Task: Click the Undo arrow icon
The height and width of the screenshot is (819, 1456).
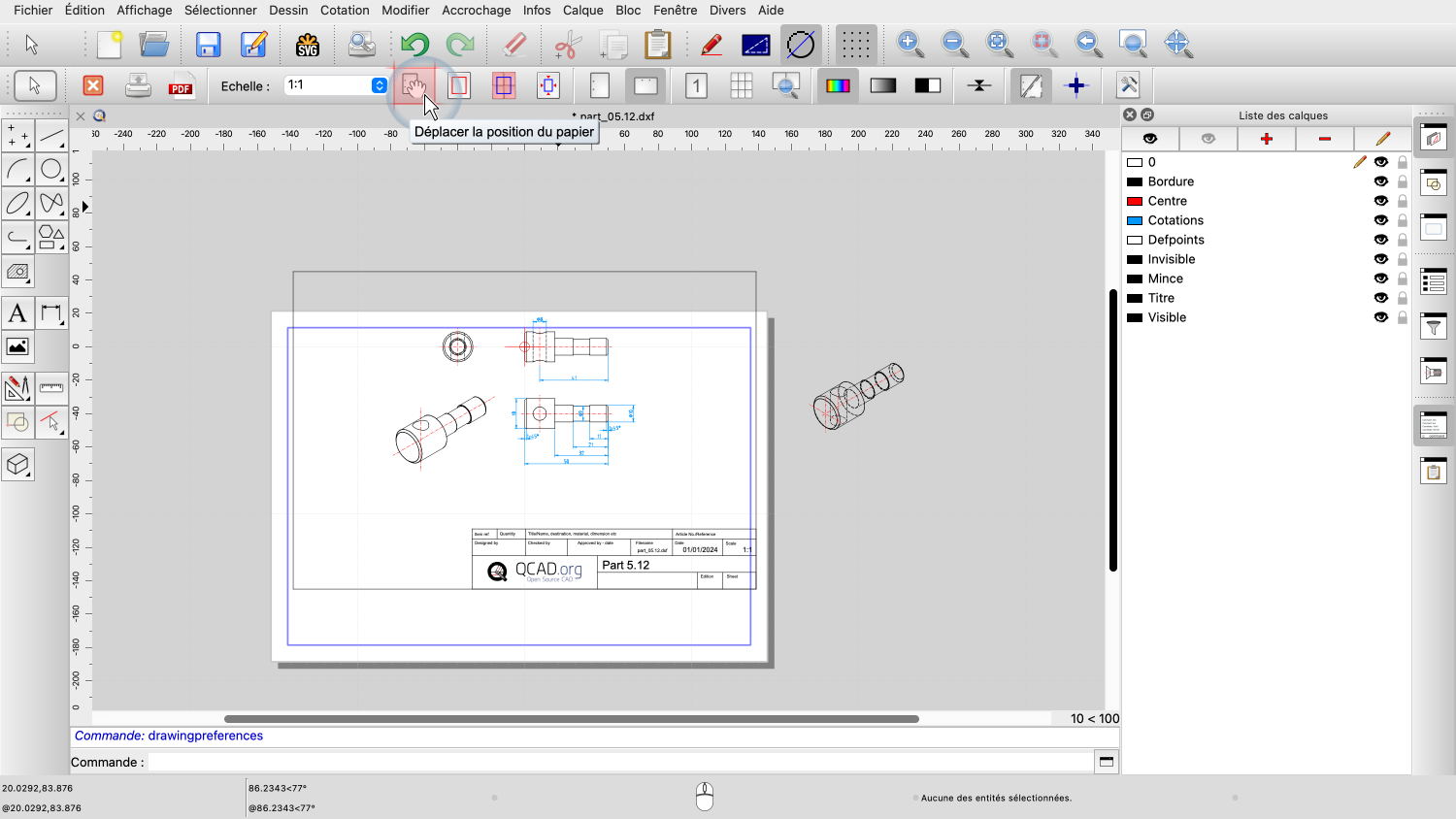Action: (x=414, y=45)
